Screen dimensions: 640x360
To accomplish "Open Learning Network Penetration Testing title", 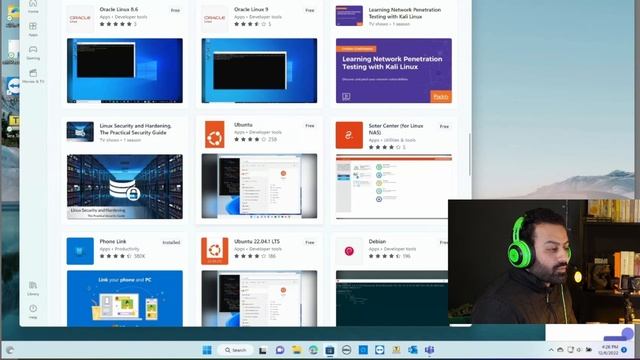I will point(404,13).
